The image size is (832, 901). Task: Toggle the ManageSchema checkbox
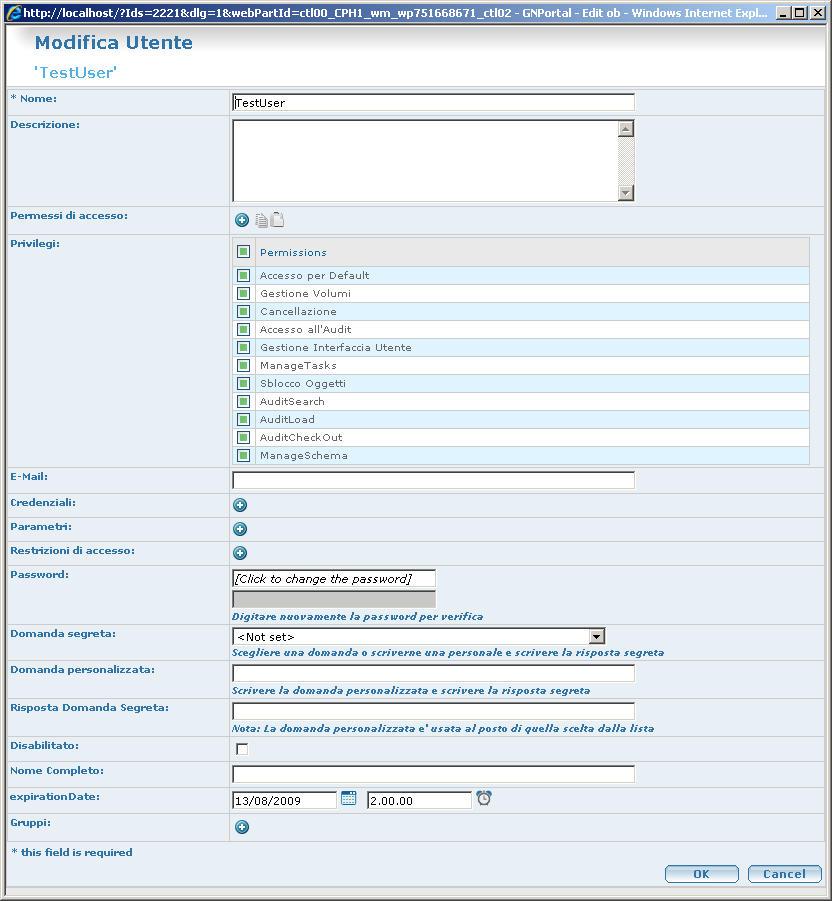[x=244, y=456]
